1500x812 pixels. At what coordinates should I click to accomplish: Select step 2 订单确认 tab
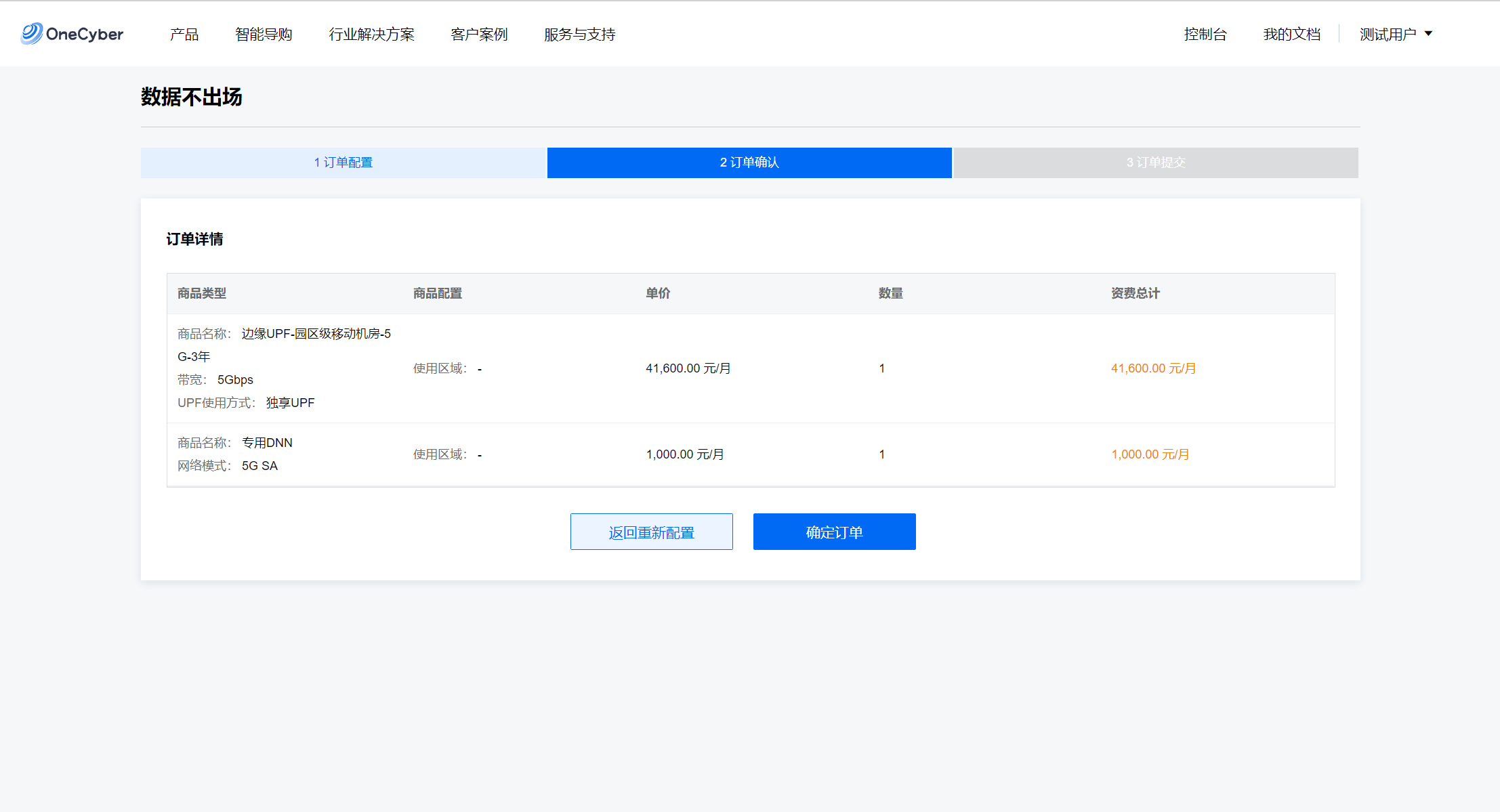749,163
